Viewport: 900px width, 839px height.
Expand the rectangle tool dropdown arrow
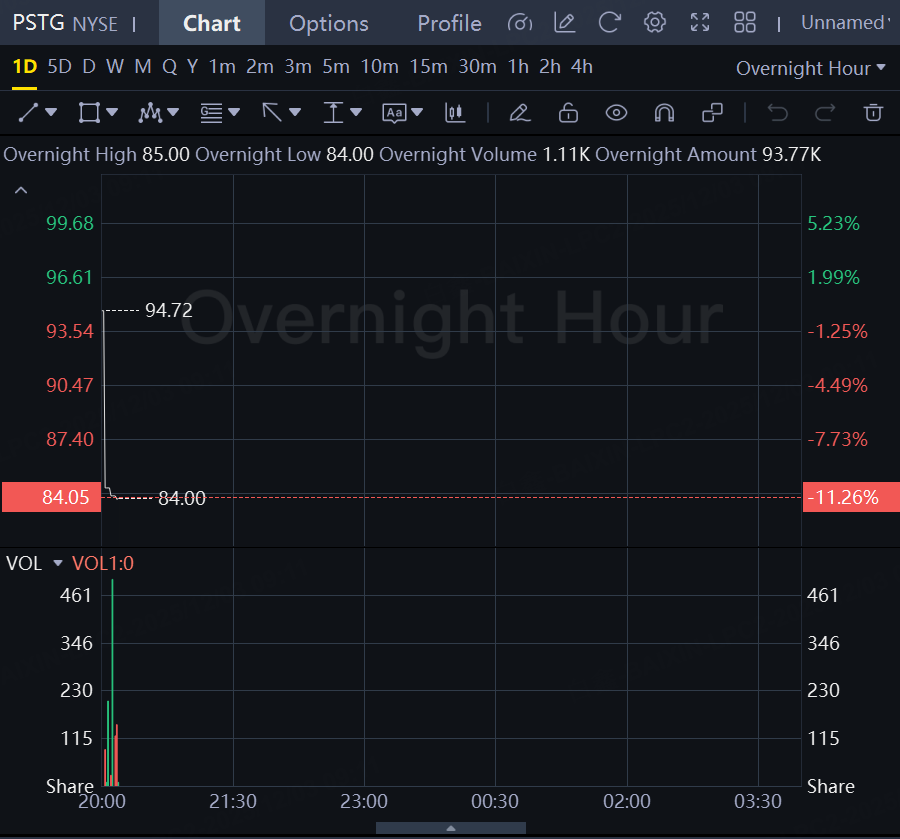(112, 112)
